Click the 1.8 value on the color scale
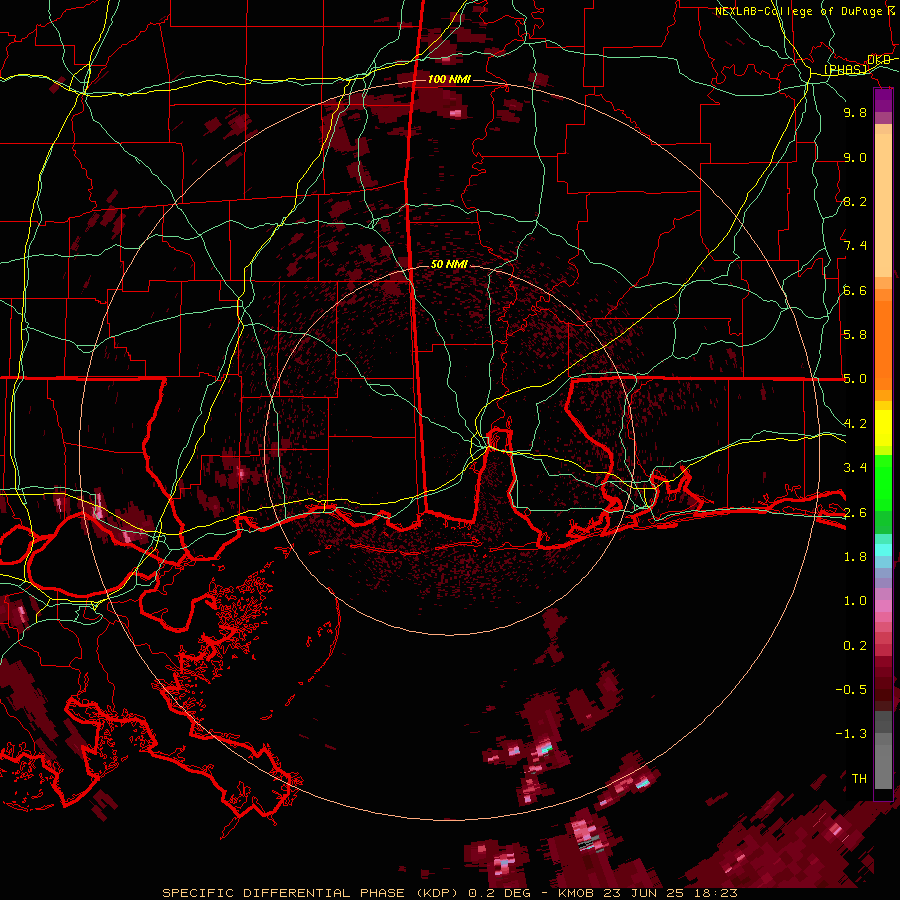 pos(855,557)
